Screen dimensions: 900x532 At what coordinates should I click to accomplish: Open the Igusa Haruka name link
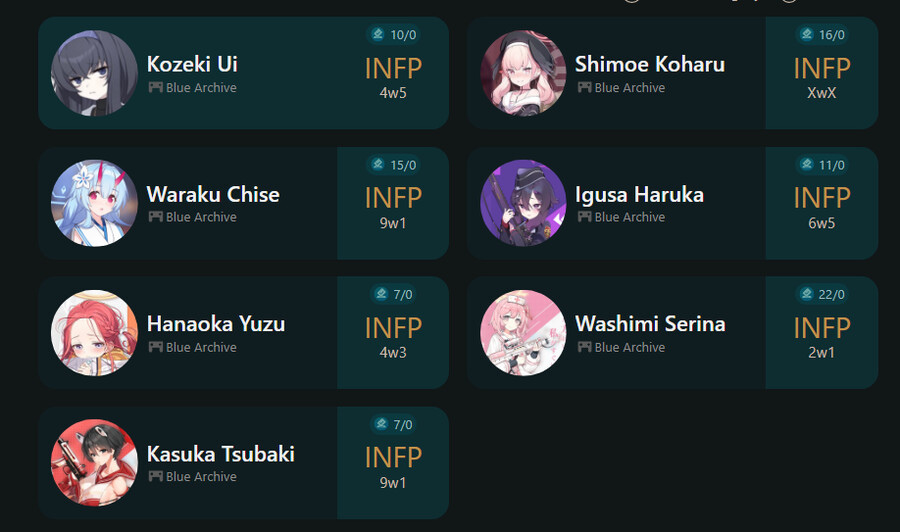(x=639, y=194)
